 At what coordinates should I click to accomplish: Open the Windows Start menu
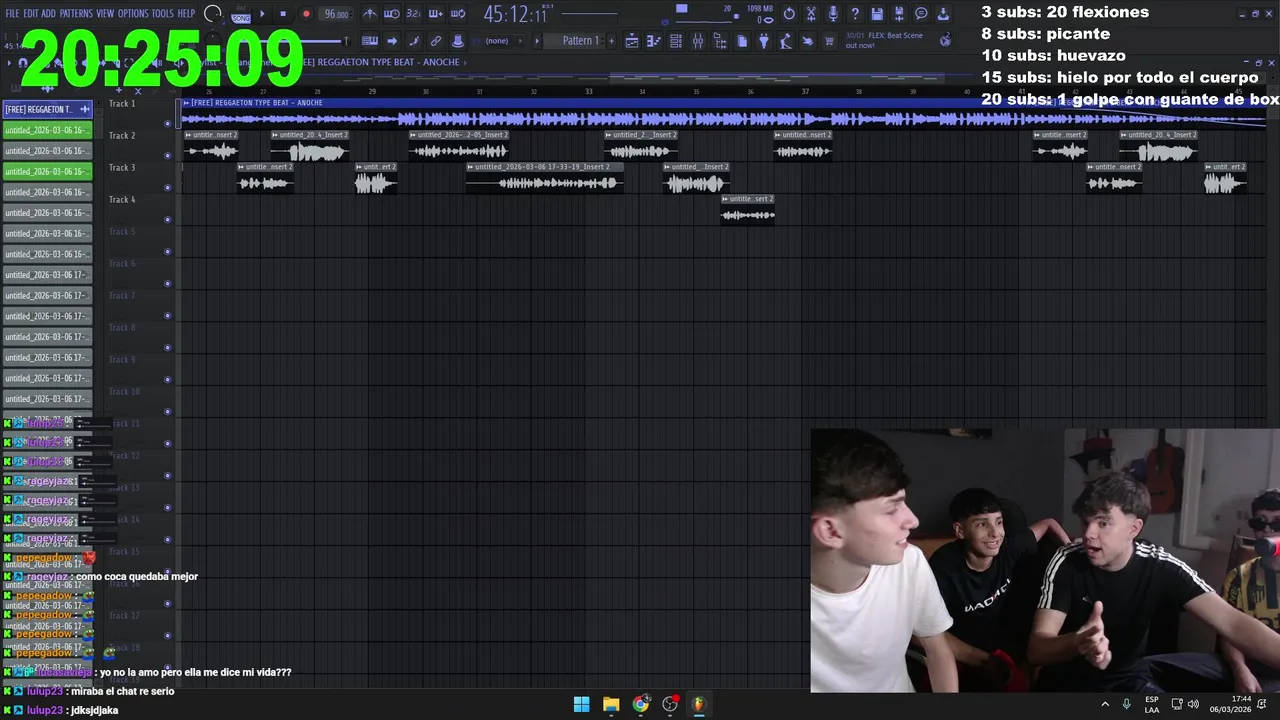pyautogui.click(x=581, y=704)
